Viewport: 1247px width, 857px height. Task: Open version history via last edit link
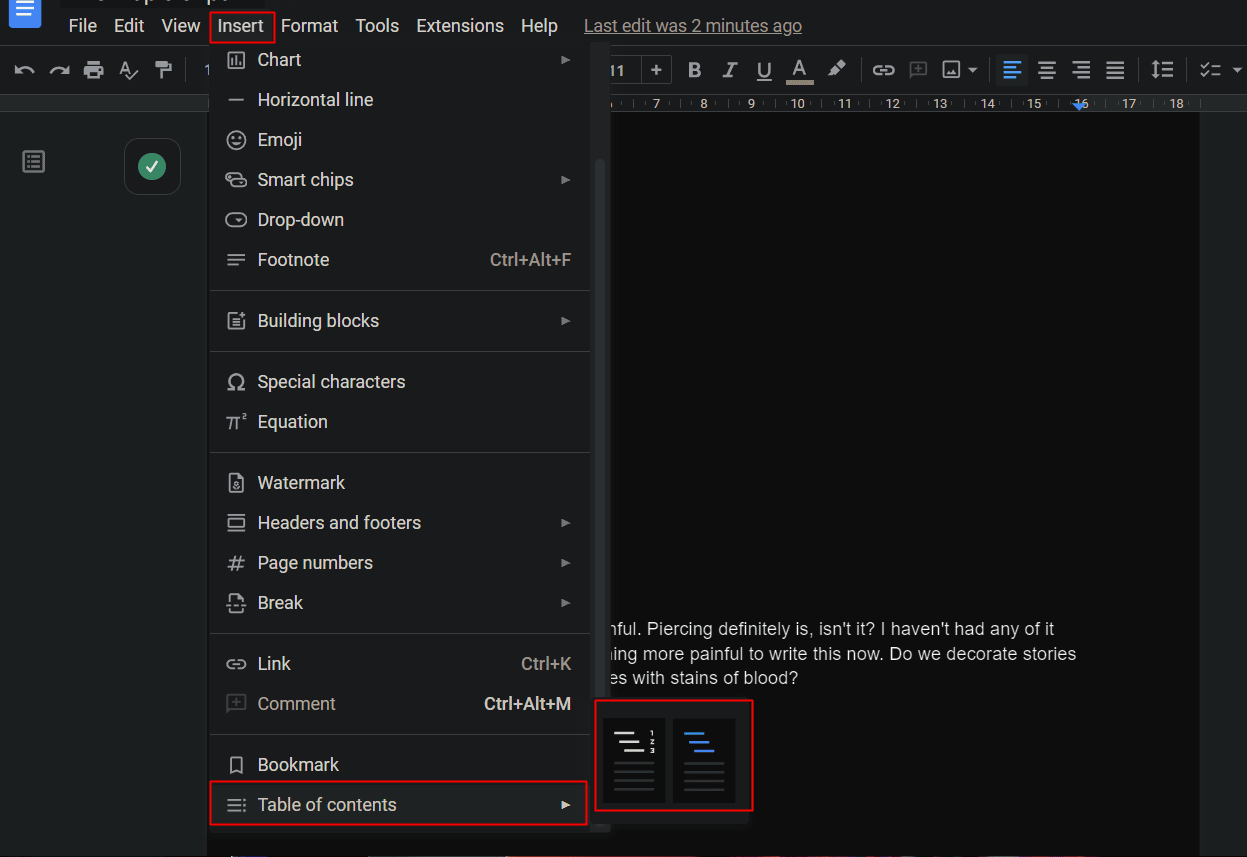(x=693, y=26)
